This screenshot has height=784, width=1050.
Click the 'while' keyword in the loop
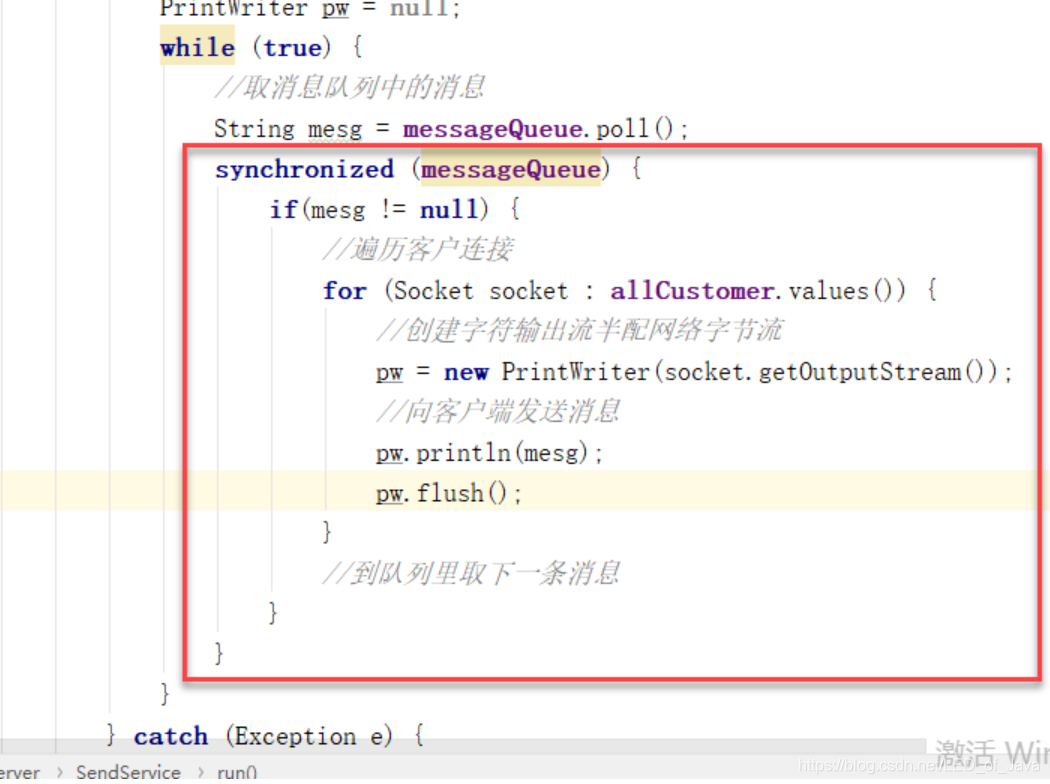click(x=198, y=47)
